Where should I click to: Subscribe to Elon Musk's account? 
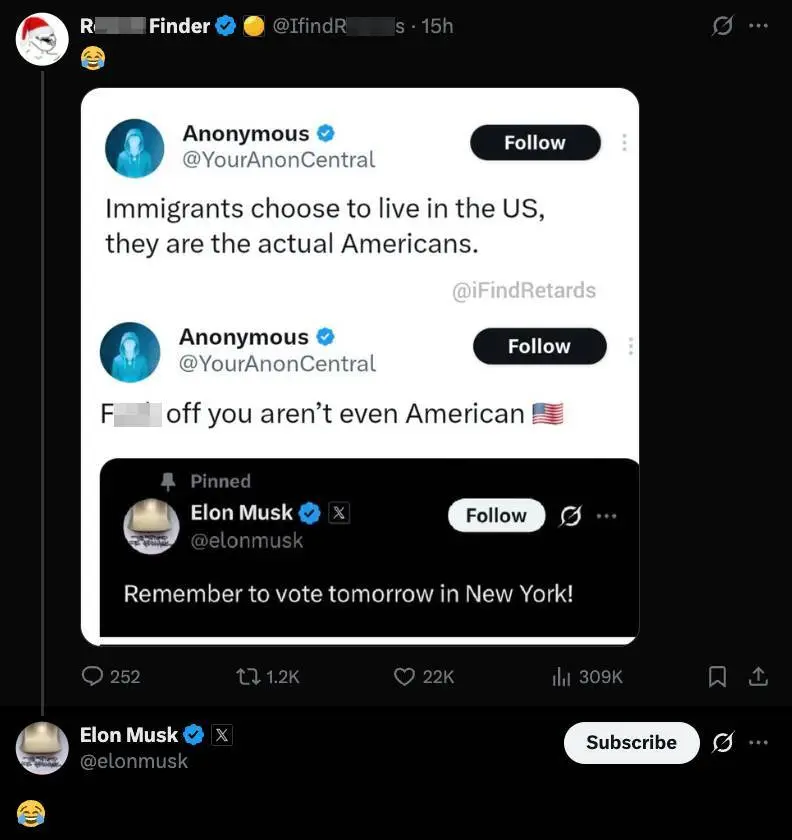tap(631, 743)
